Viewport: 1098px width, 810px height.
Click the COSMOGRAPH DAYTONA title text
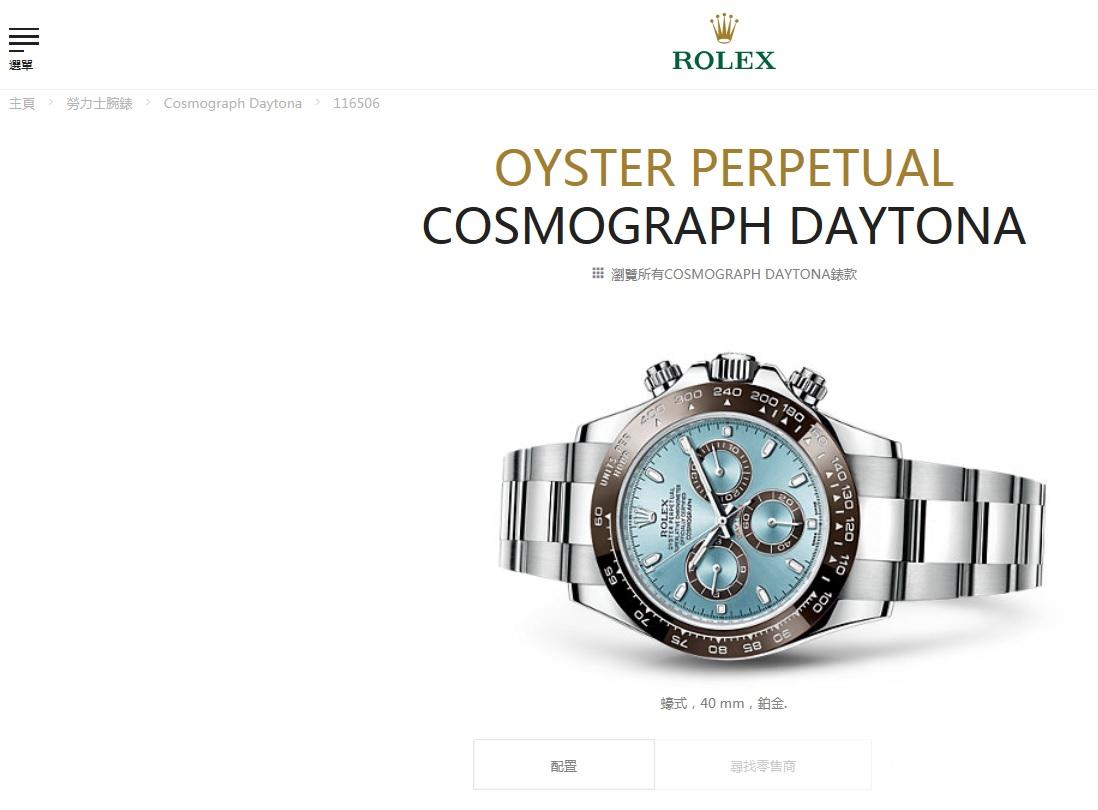click(724, 225)
